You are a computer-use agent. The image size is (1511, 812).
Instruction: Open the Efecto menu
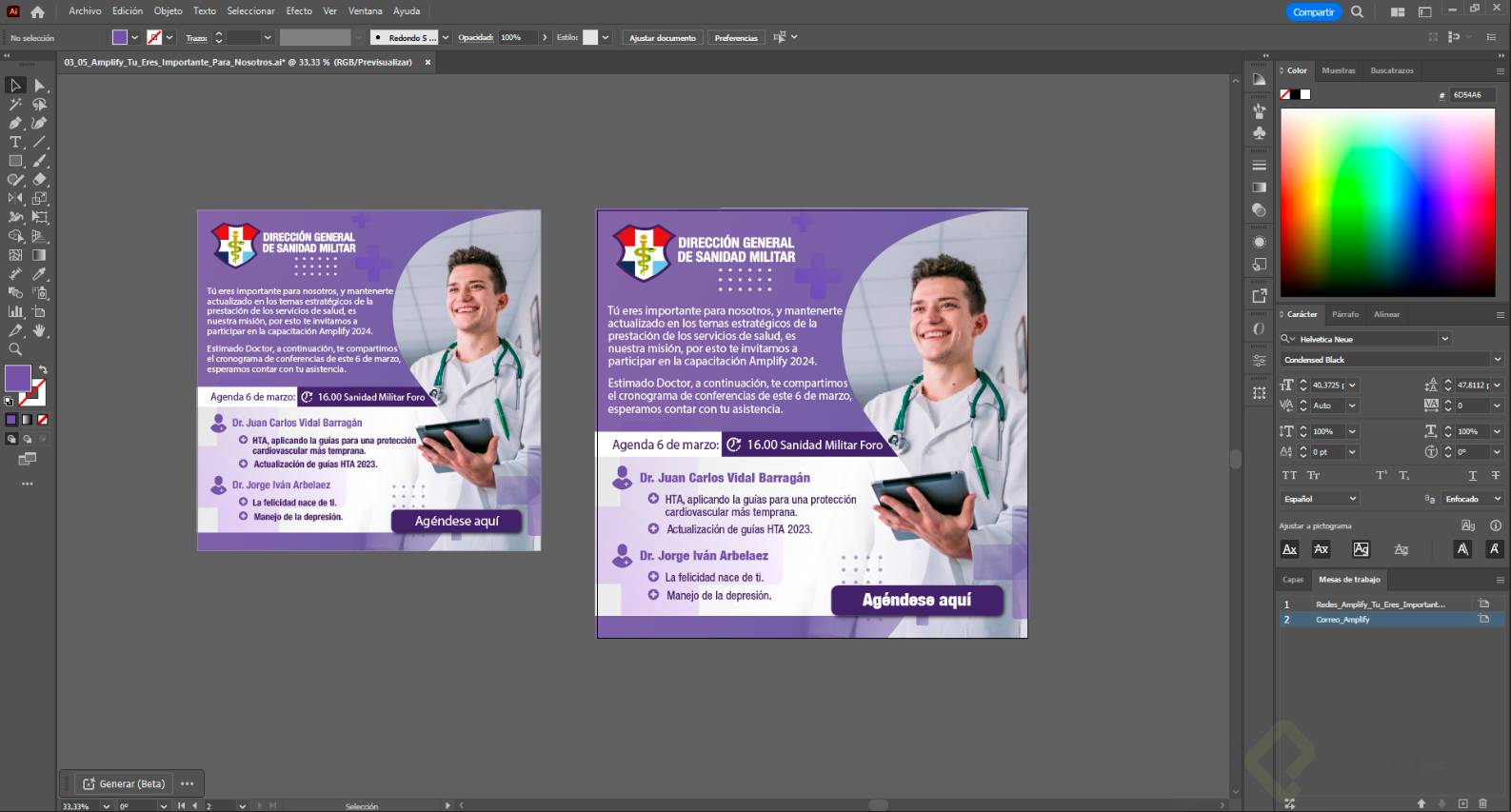[299, 11]
